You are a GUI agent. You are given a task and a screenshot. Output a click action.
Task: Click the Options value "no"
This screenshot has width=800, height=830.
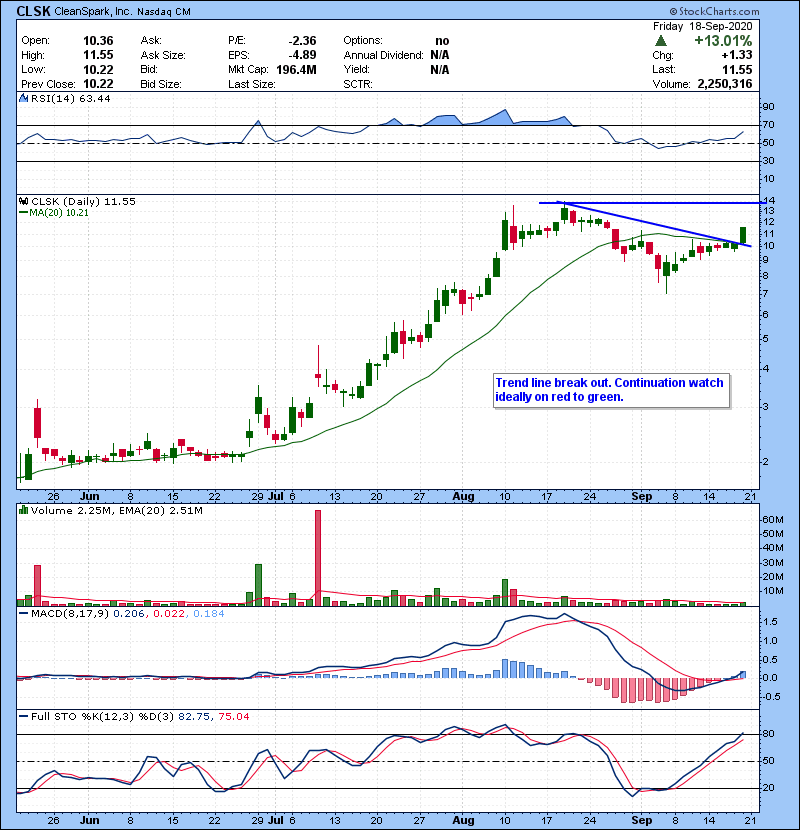pos(442,41)
